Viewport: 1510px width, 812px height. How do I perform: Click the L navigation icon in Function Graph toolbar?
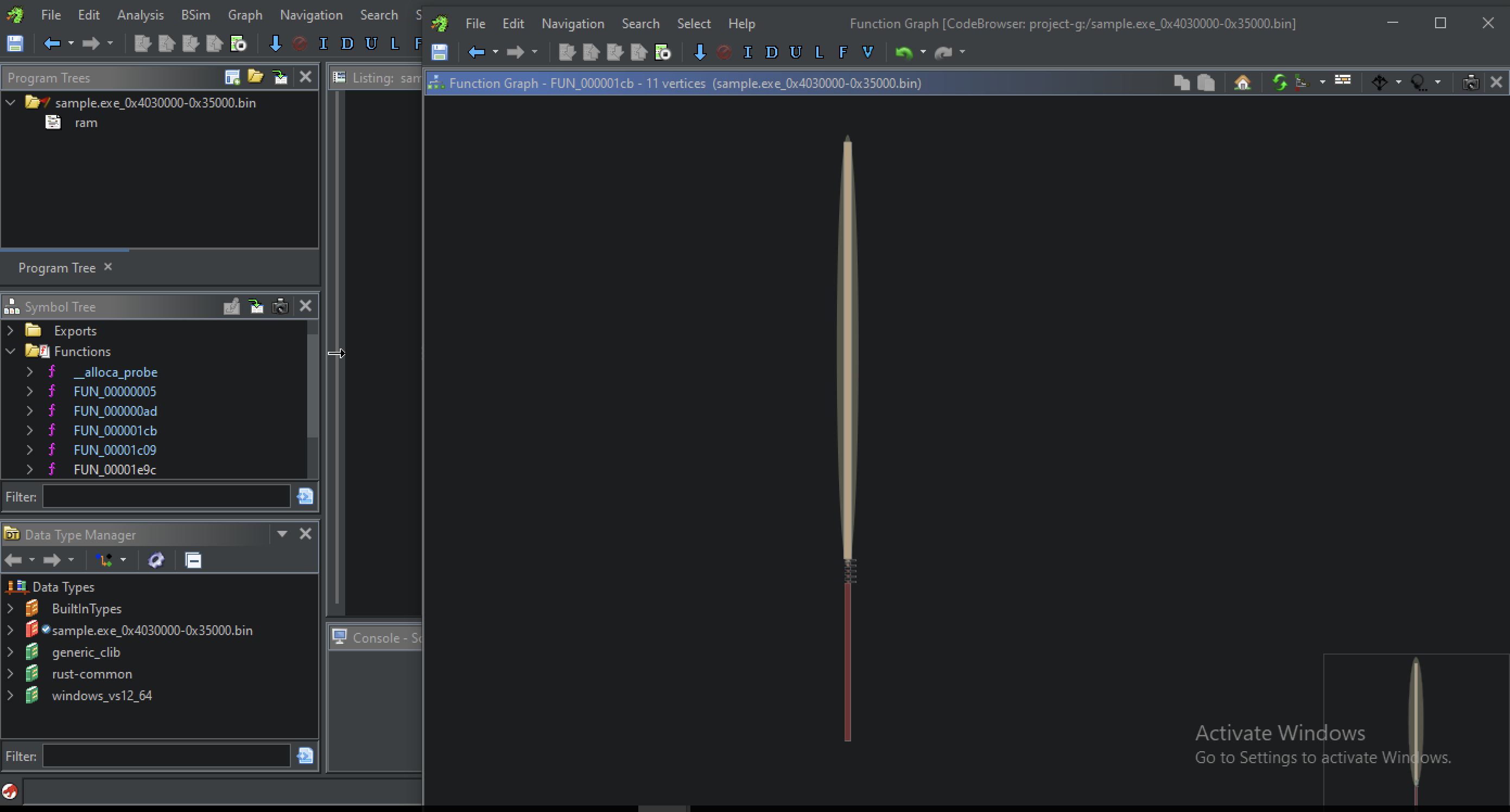coord(819,52)
